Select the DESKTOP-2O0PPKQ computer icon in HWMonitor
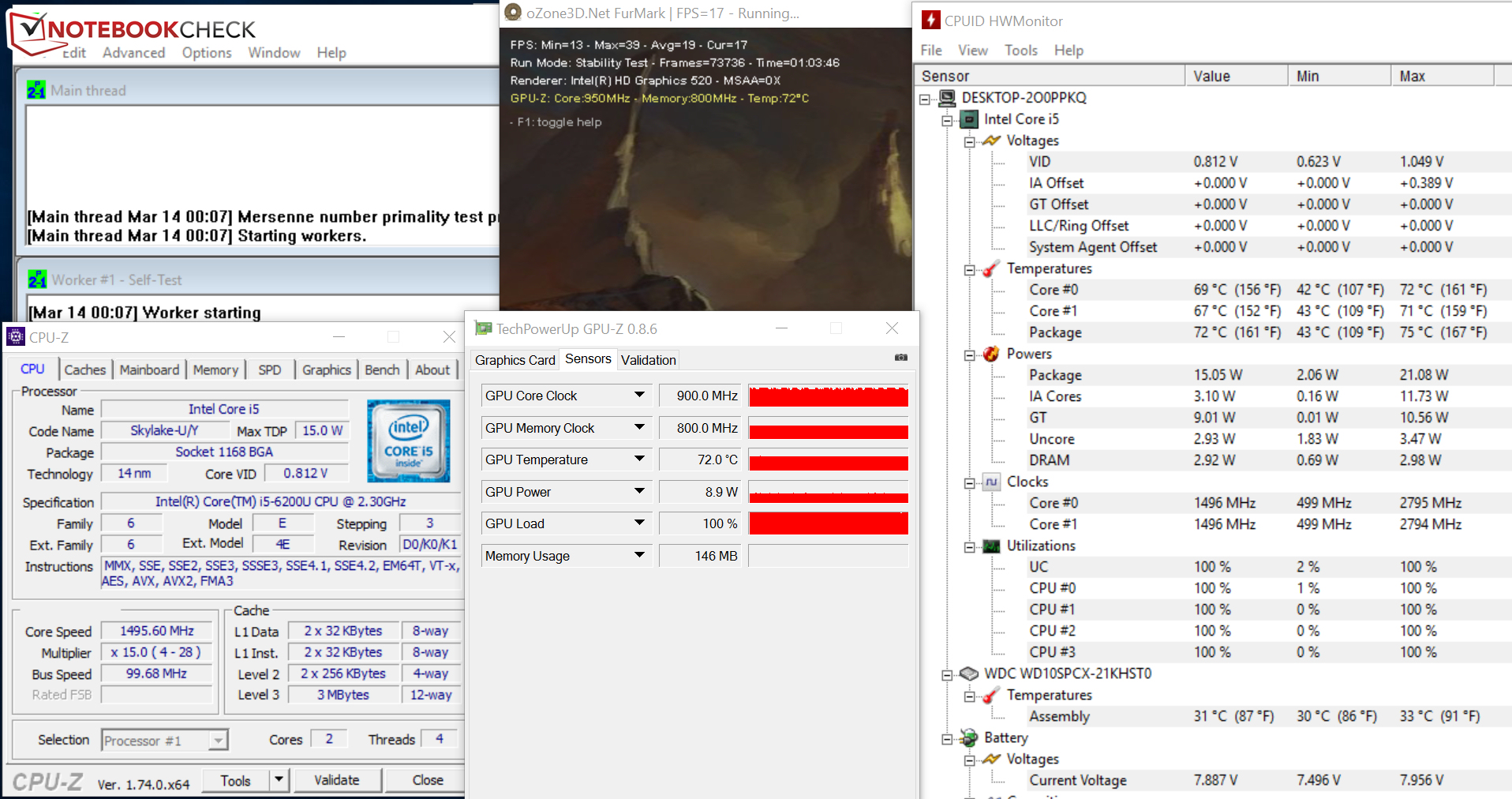The image size is (1512, 799). coord(947,98)
